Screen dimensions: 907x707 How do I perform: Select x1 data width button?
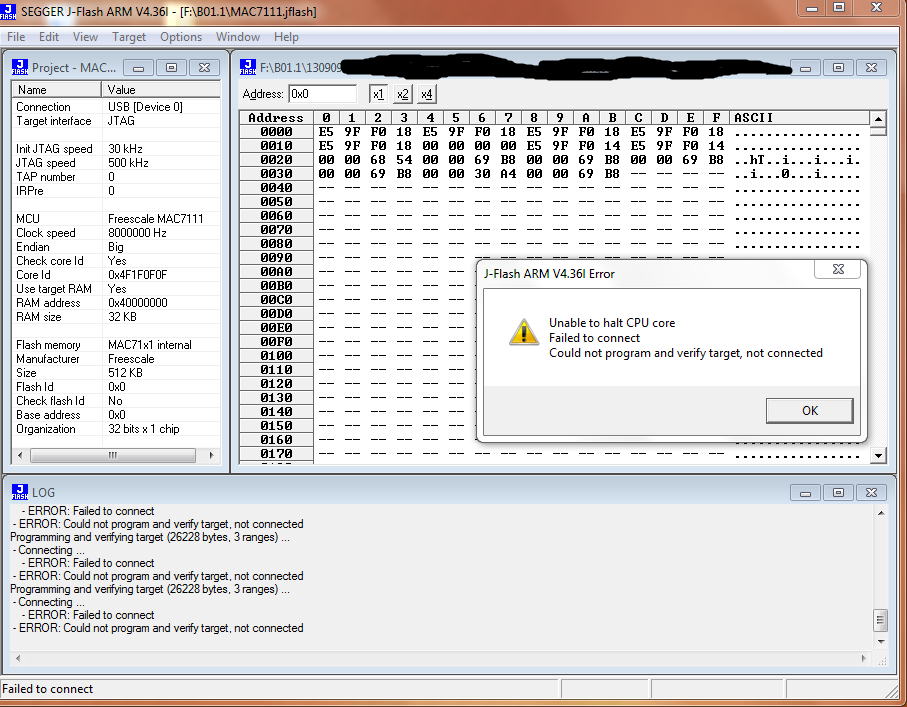coord(378,94)
